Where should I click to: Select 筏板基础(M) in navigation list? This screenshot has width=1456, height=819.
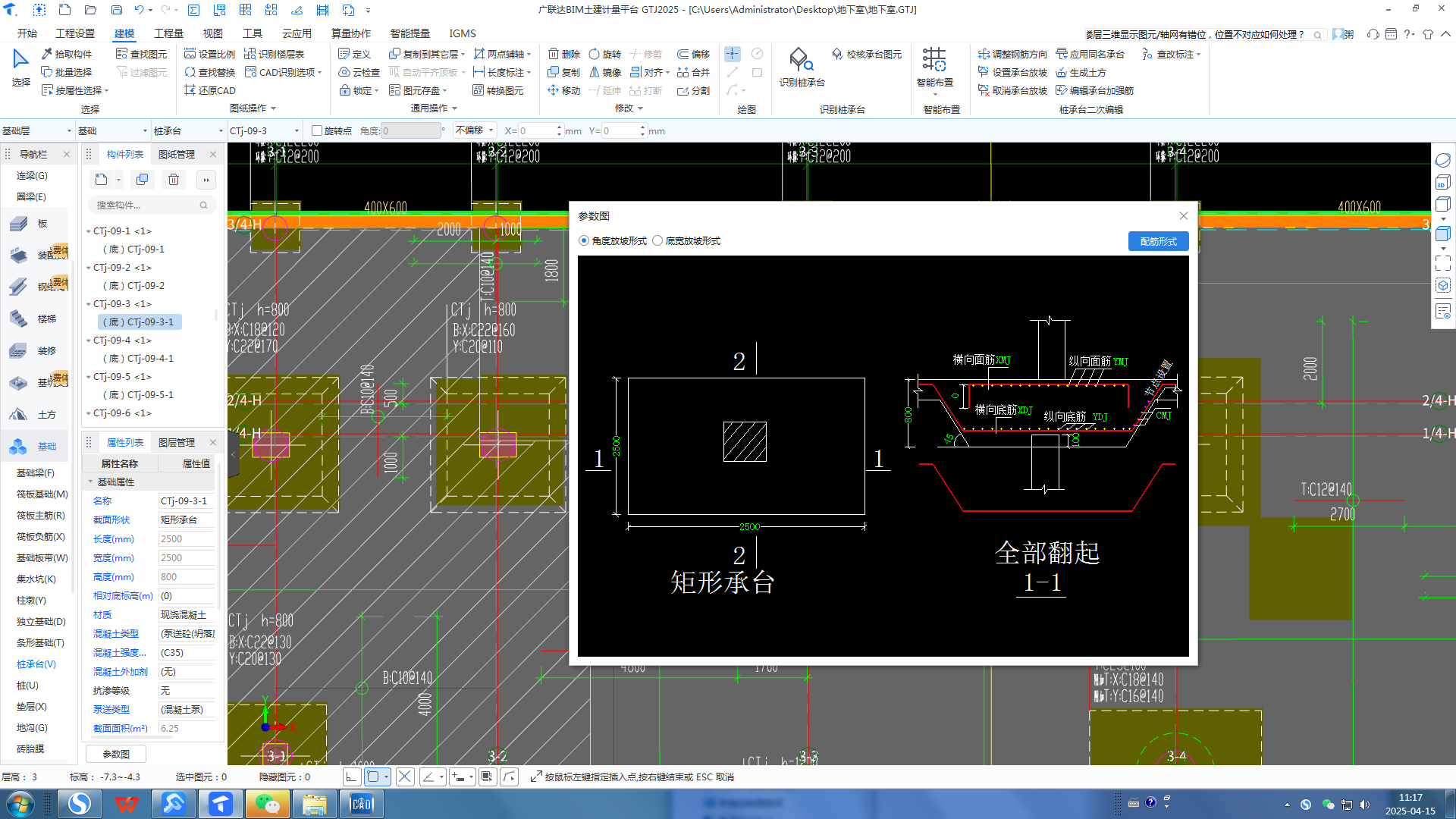[42, 494]
